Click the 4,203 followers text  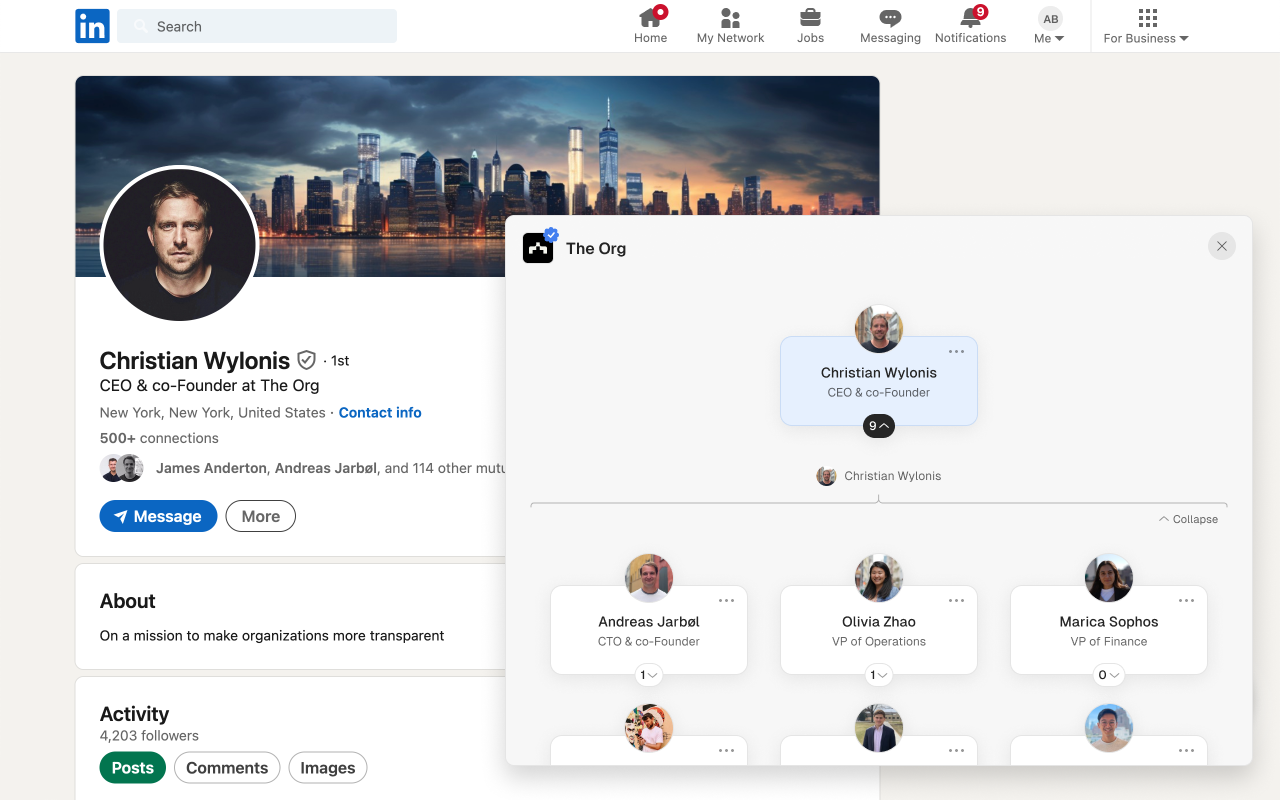click(x=149, y=736)
